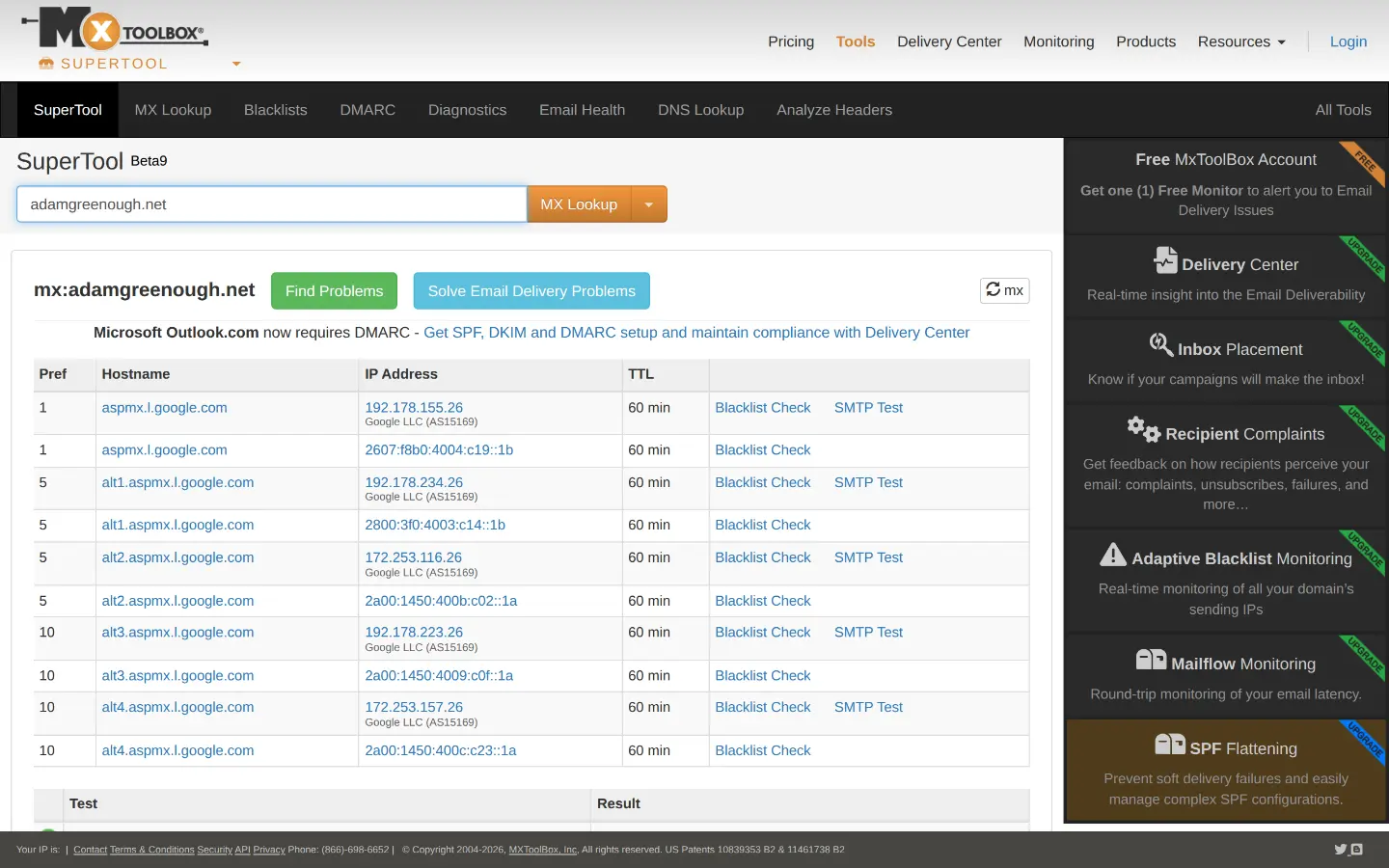Open IPv6 address 2a00:1450:400c:c23::1a
This screenshot has height=868, width=1389.
441,750
